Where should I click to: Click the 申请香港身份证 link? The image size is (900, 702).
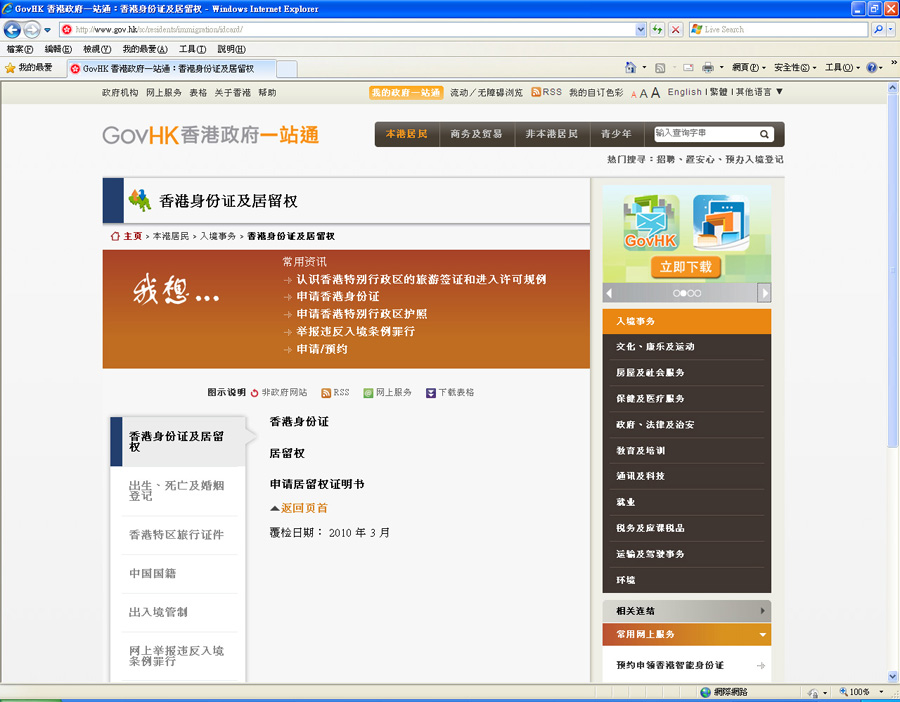tap(338, 297)
